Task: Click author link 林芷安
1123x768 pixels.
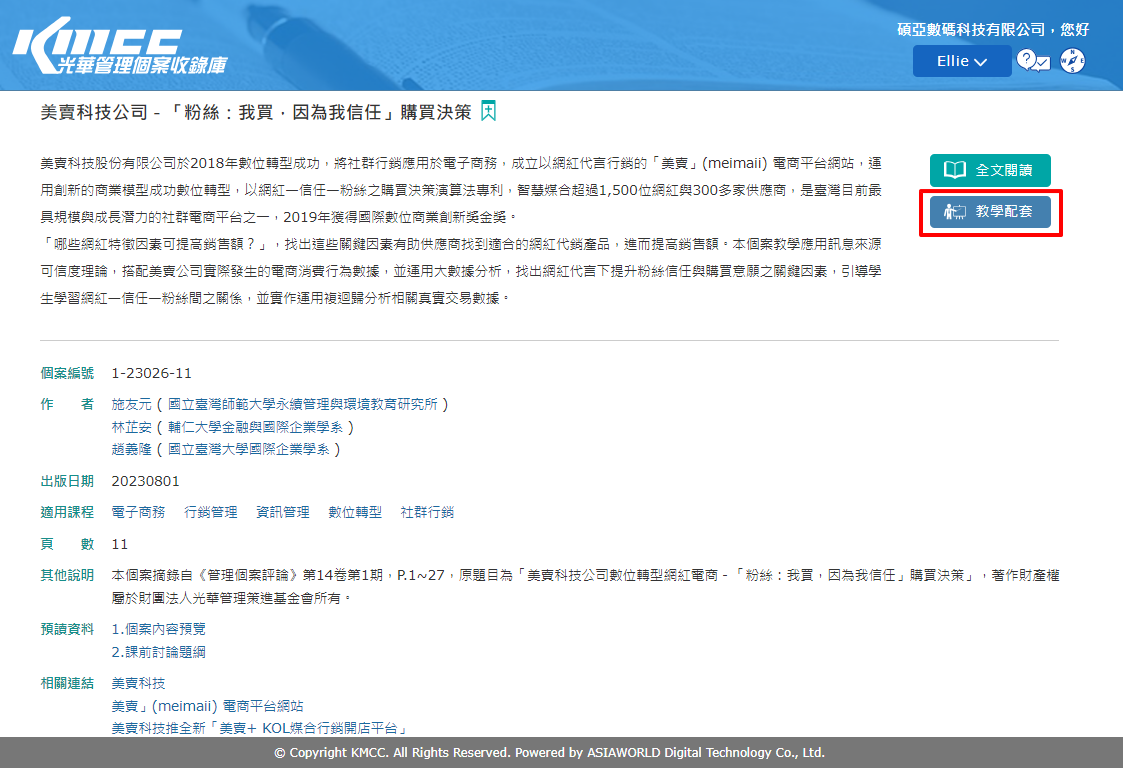Action: (131, 427)
